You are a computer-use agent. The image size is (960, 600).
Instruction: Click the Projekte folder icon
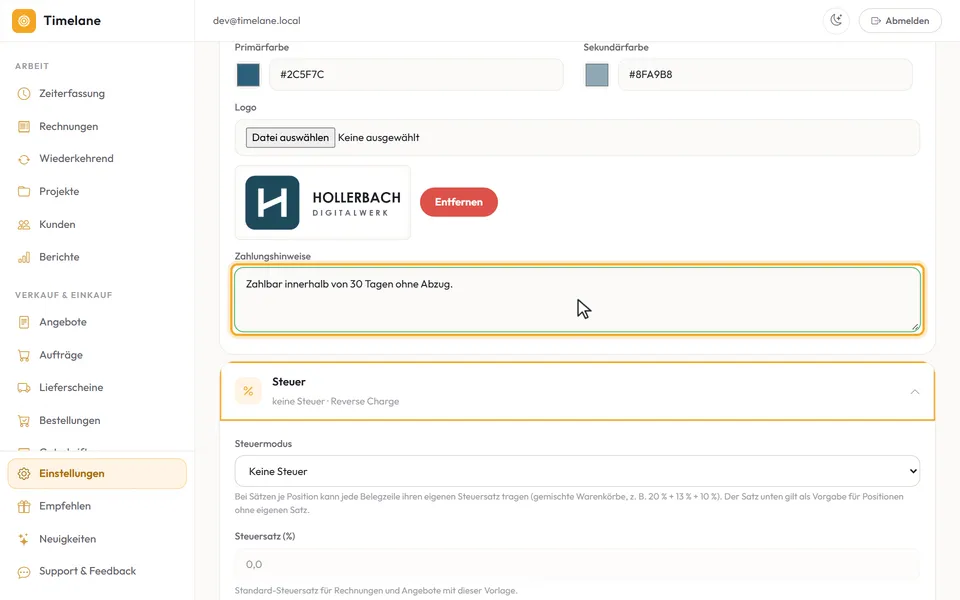pos(24,192)
